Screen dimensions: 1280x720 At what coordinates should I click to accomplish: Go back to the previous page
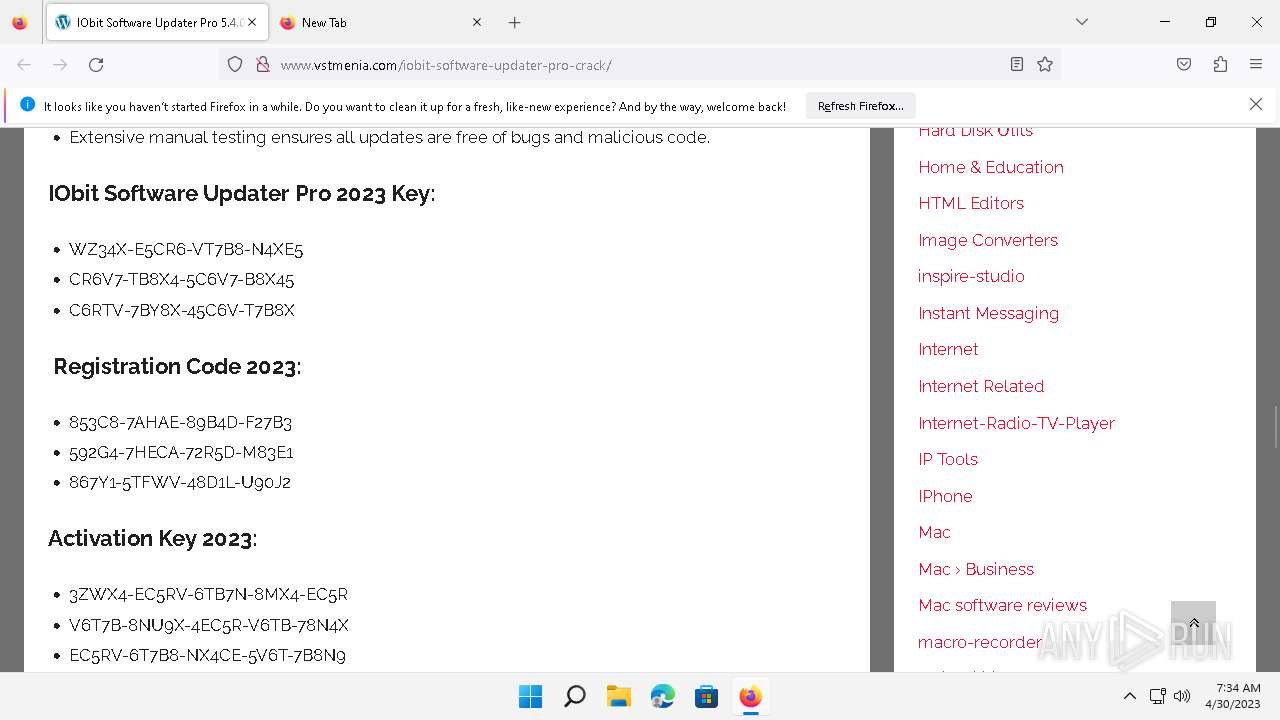[x=24, y=64]
